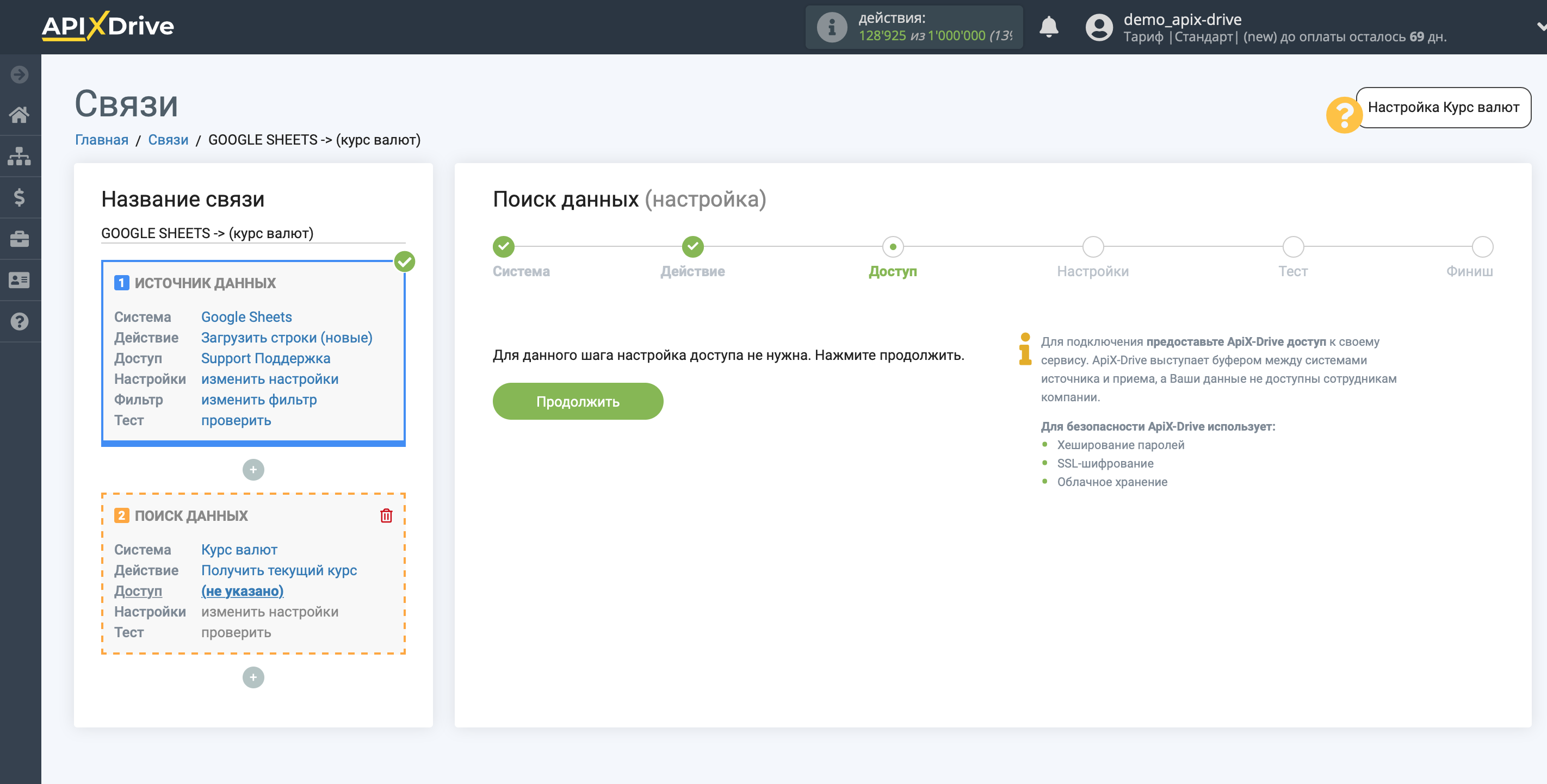Open Support Поддержка access link
This screenshot has width=1547, height=784.
click(265, 358)
